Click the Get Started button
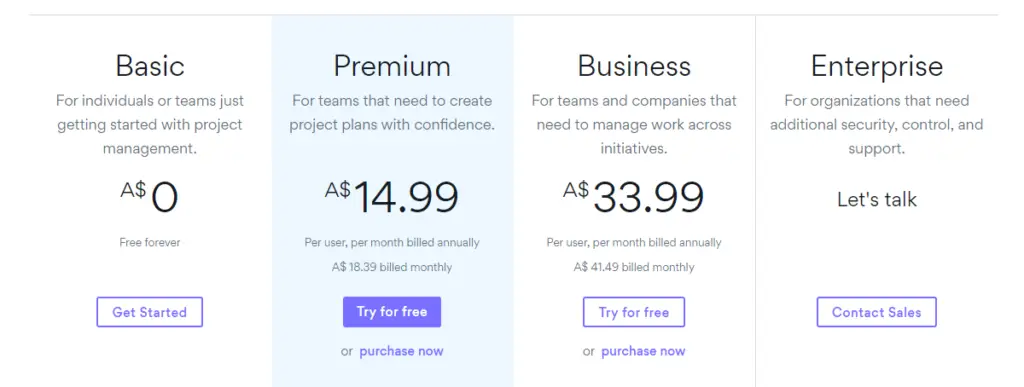The height and width of the screenshot is (387, 1024). coord(150,312)
